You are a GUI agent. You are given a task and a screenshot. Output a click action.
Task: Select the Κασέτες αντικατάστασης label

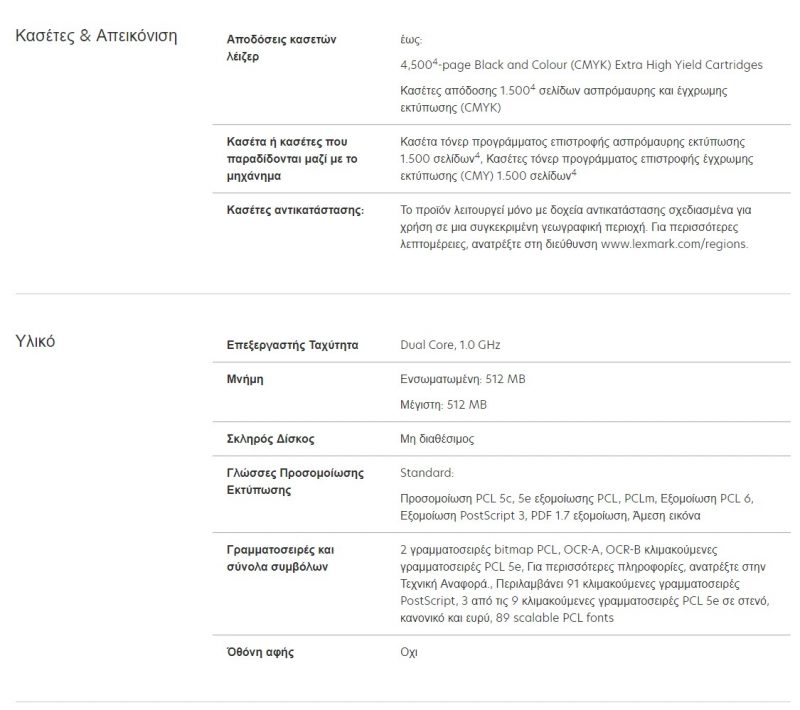(295, 210)
